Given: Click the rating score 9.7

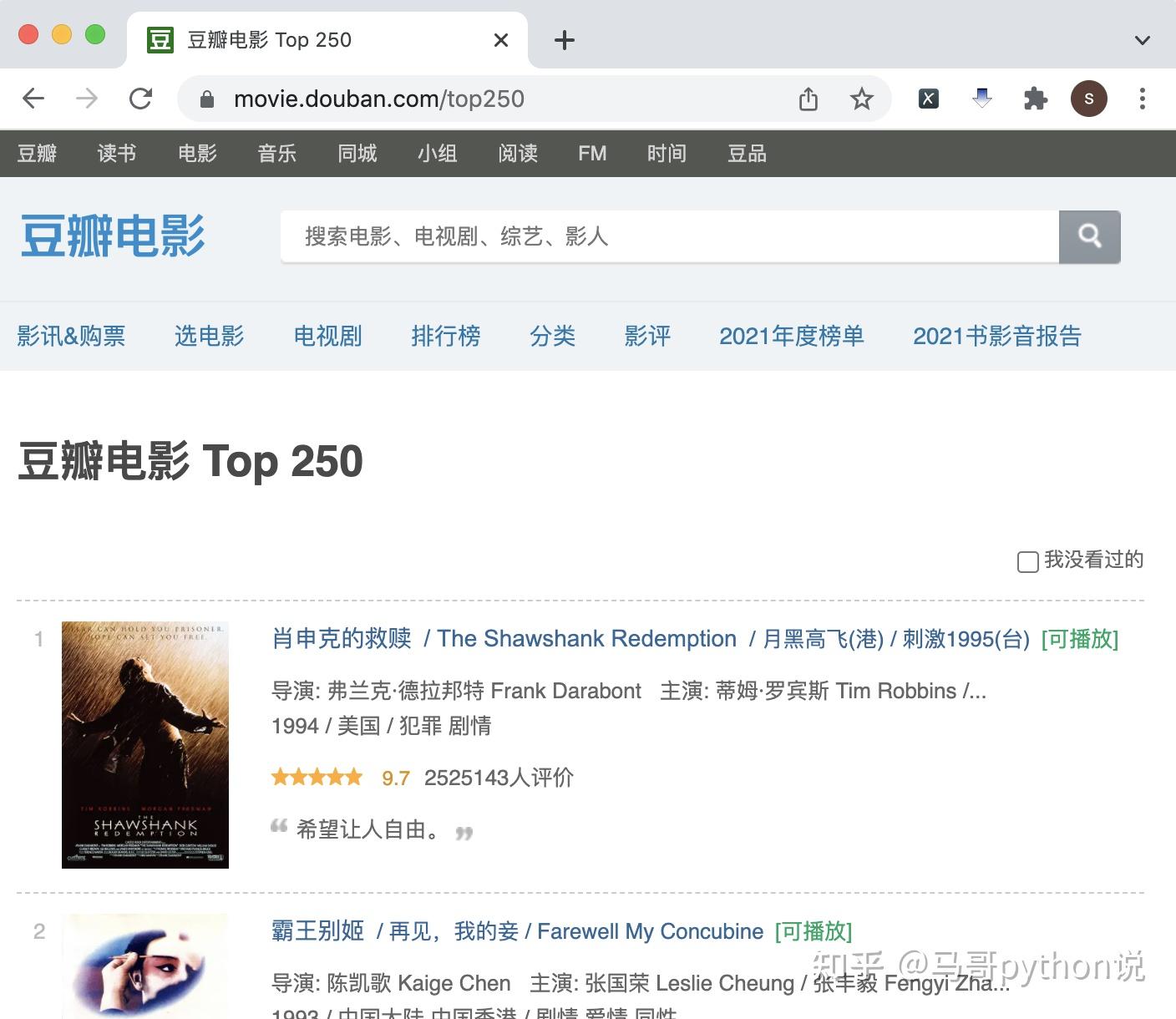Looking at the screenshot, I should tap(395, 778).
